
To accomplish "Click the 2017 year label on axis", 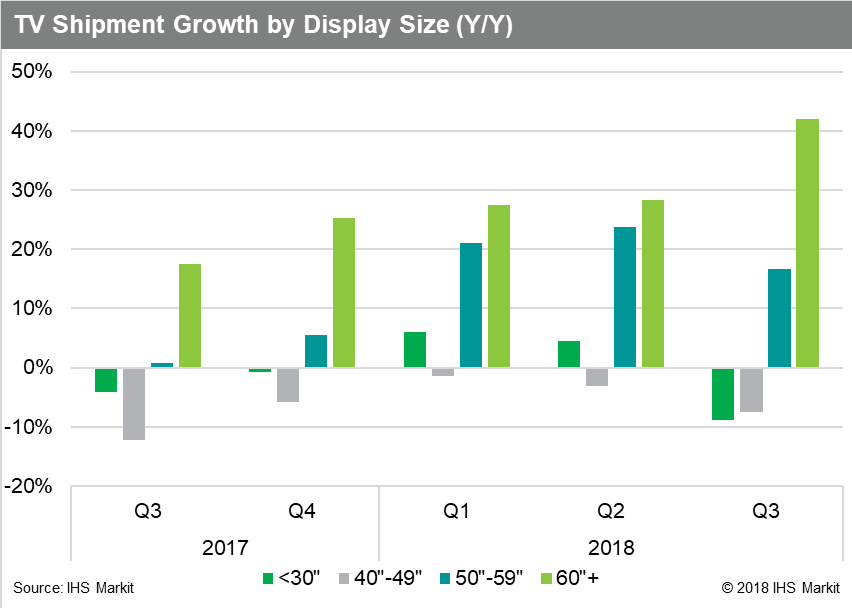I will pos(225,548).
